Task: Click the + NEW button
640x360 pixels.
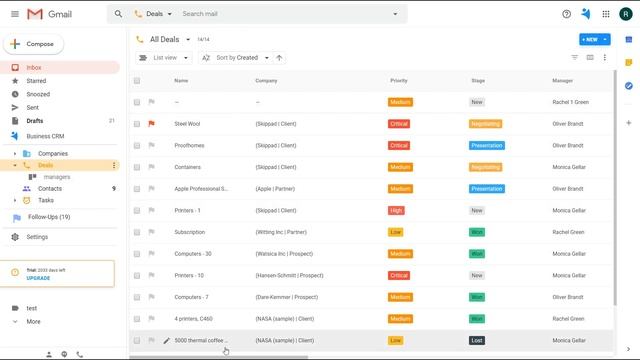Action: [590, 40]
